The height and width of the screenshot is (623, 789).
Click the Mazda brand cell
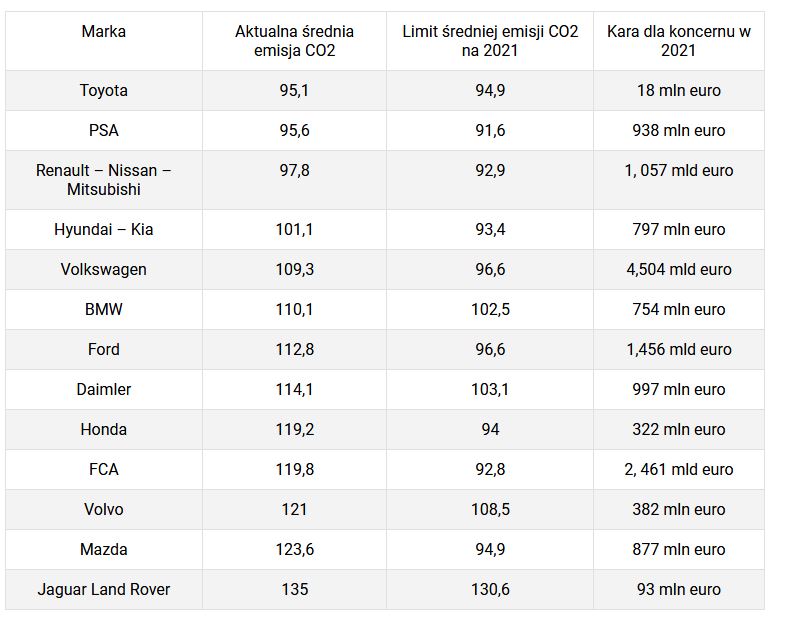coord(104,549)
